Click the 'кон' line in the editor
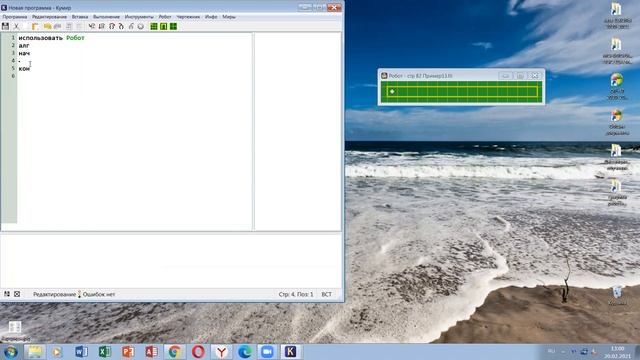640x360 pixels. (24, 69)
